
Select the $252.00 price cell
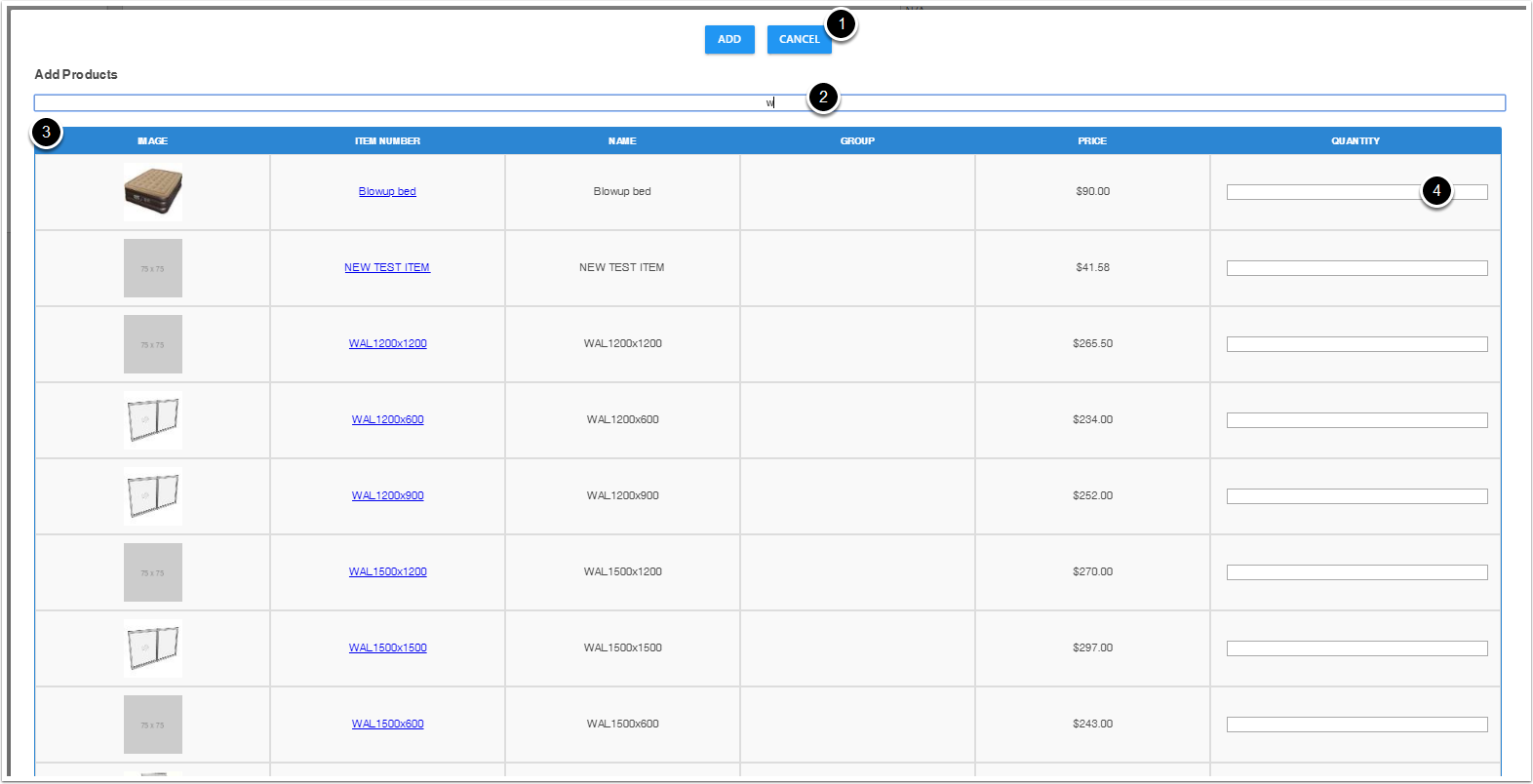click(1092, 495)
